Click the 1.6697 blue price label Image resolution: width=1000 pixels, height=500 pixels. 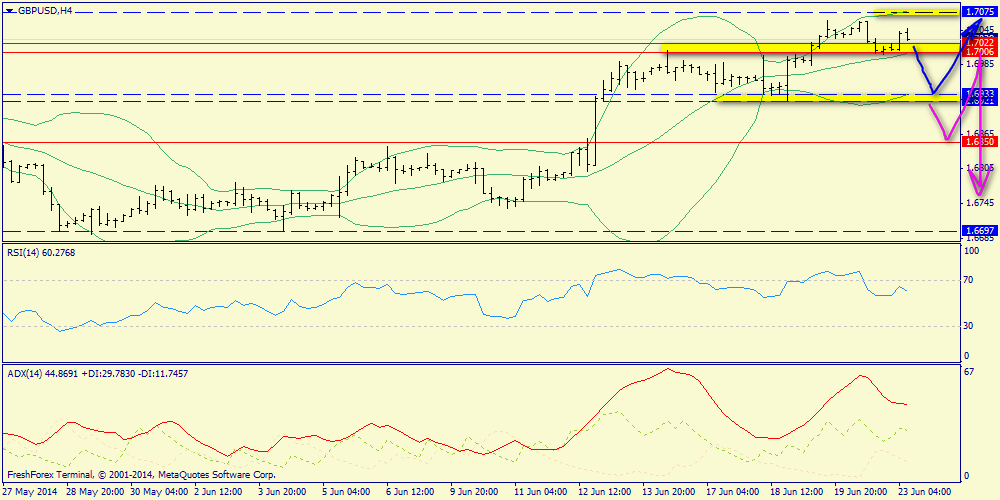[979, 230]
